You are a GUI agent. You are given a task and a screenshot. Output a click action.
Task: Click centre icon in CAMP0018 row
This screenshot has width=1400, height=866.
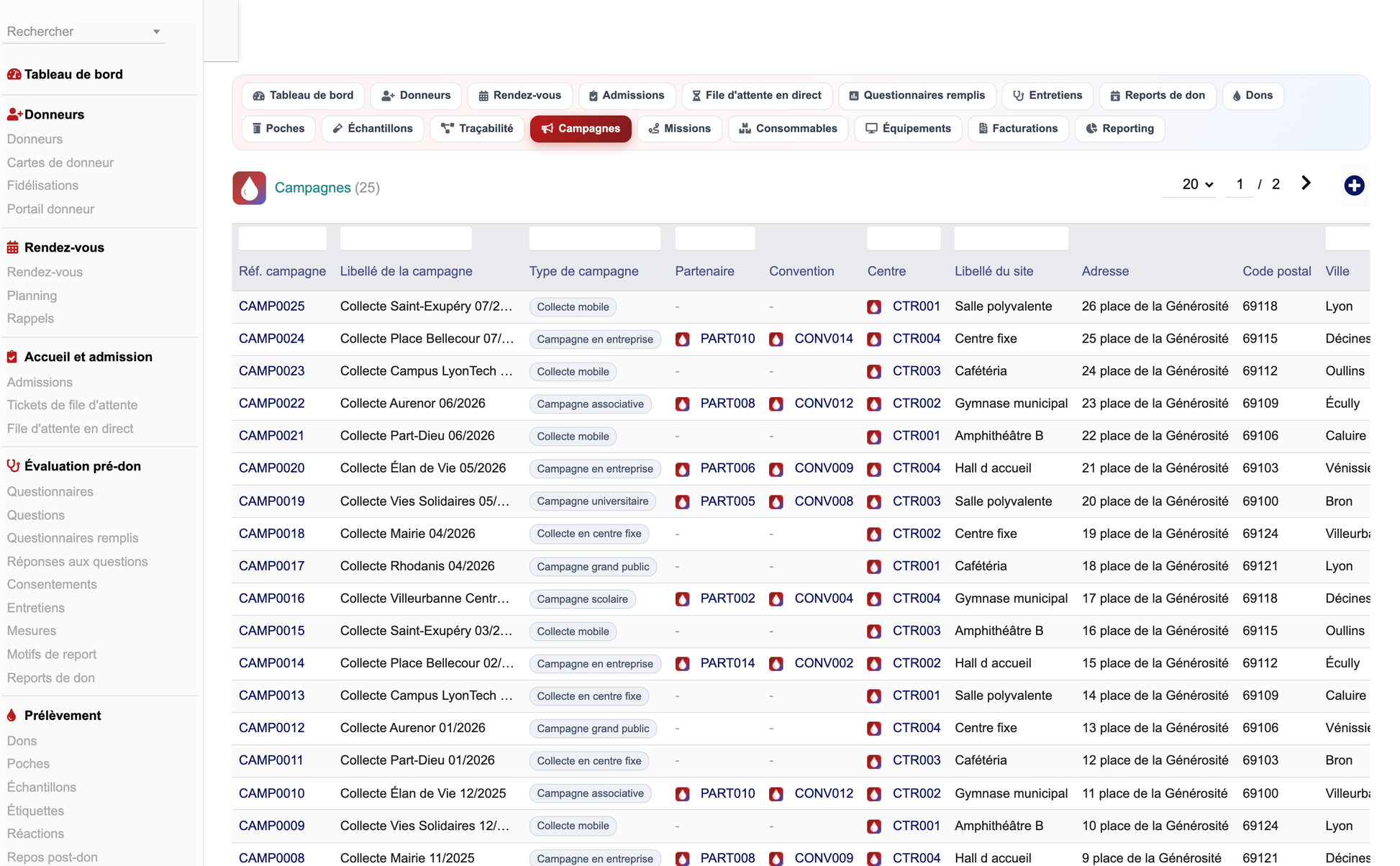click(x=874, y=534)
